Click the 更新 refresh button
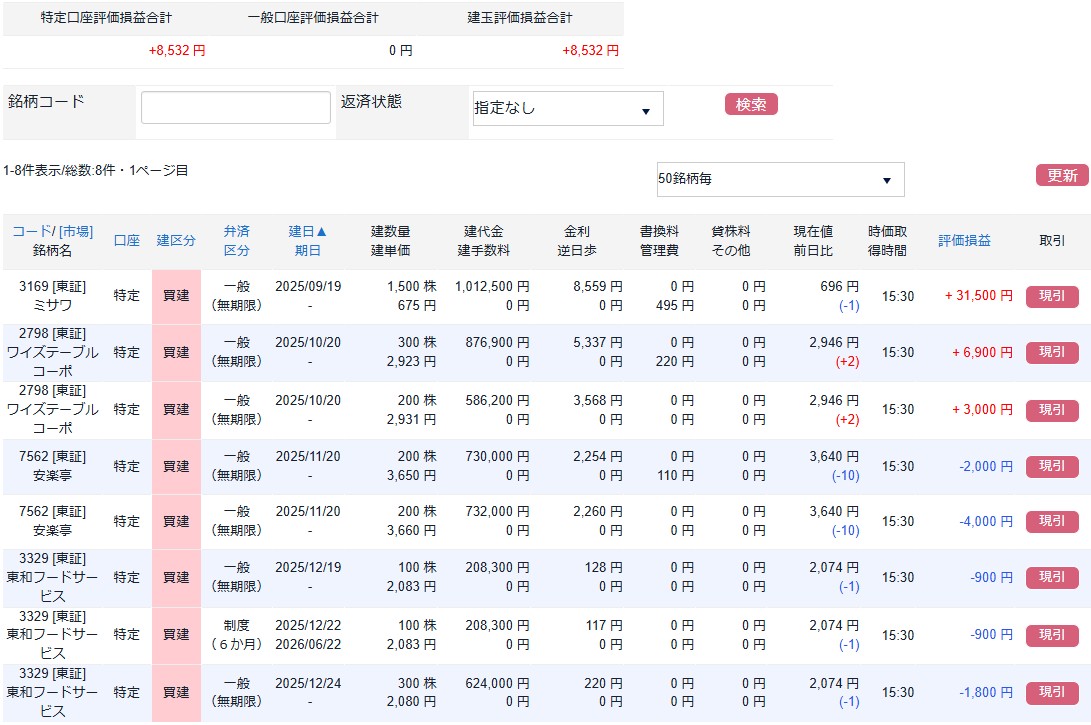The width and height of the screenshot is (1091, 725). 1063,176
